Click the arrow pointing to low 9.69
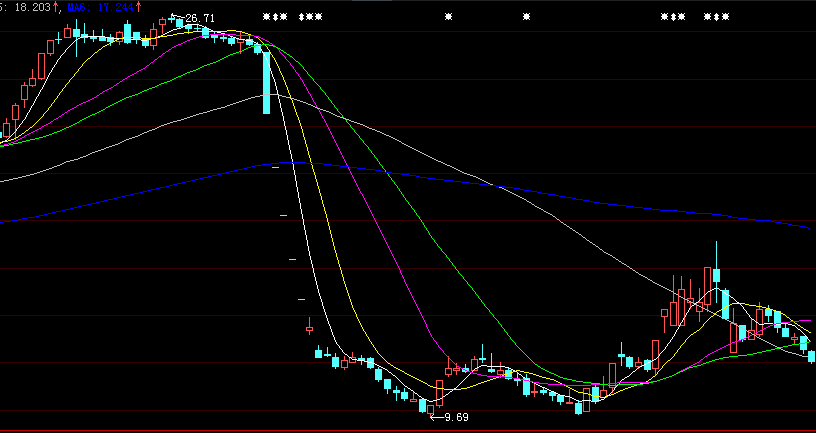This screenshot has width=816, height=433. [x=436, y=416]
